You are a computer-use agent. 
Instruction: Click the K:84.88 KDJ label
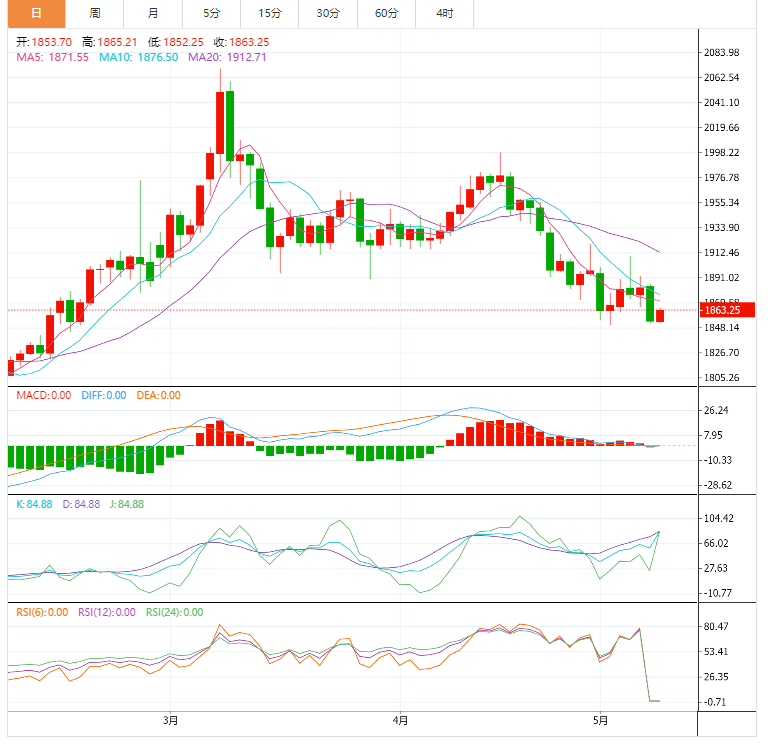[x=34, y=504]
